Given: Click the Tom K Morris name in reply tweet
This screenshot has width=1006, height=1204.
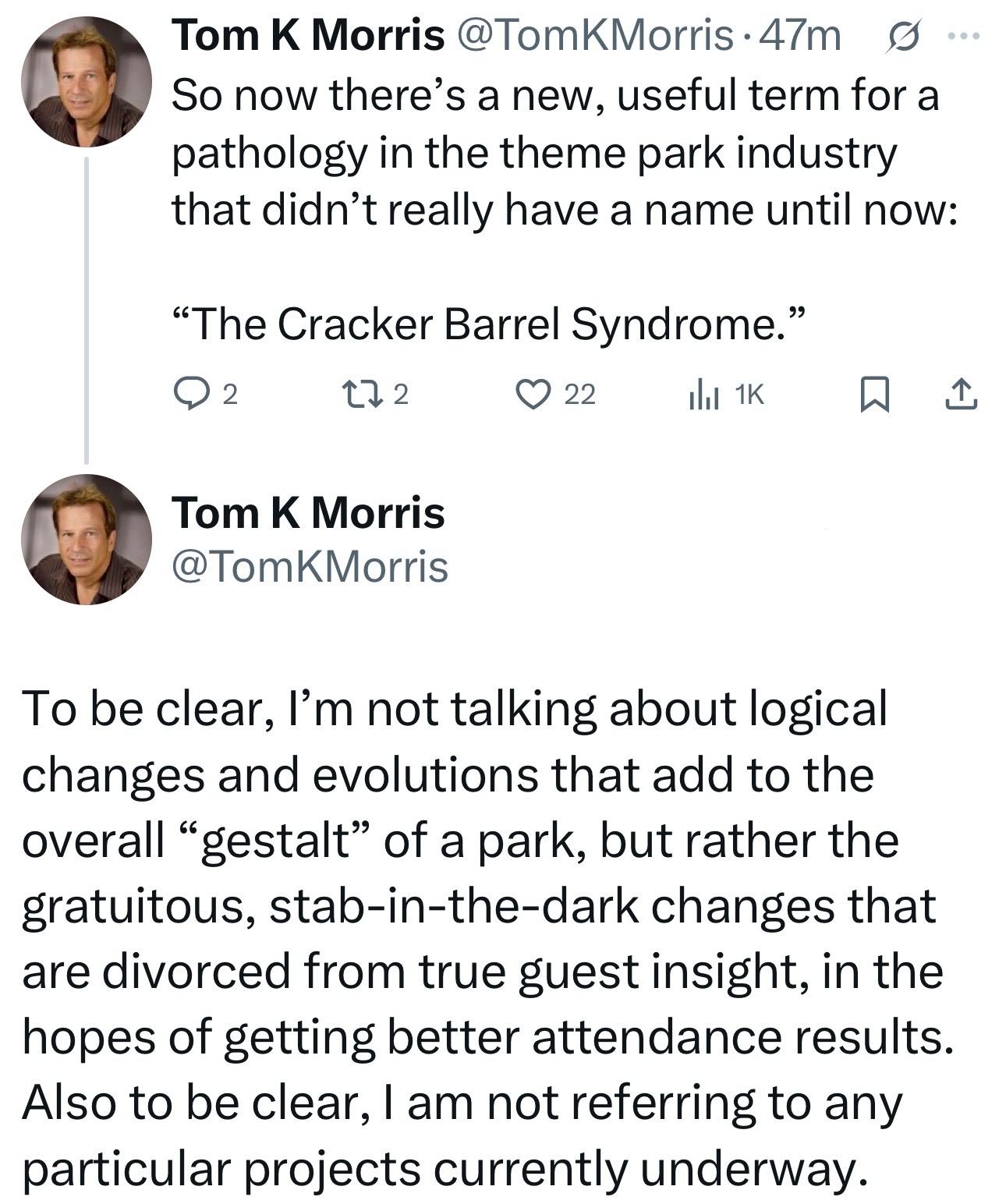Looking at the screenshot, I should pyautogui.click(x=308, y=512).
